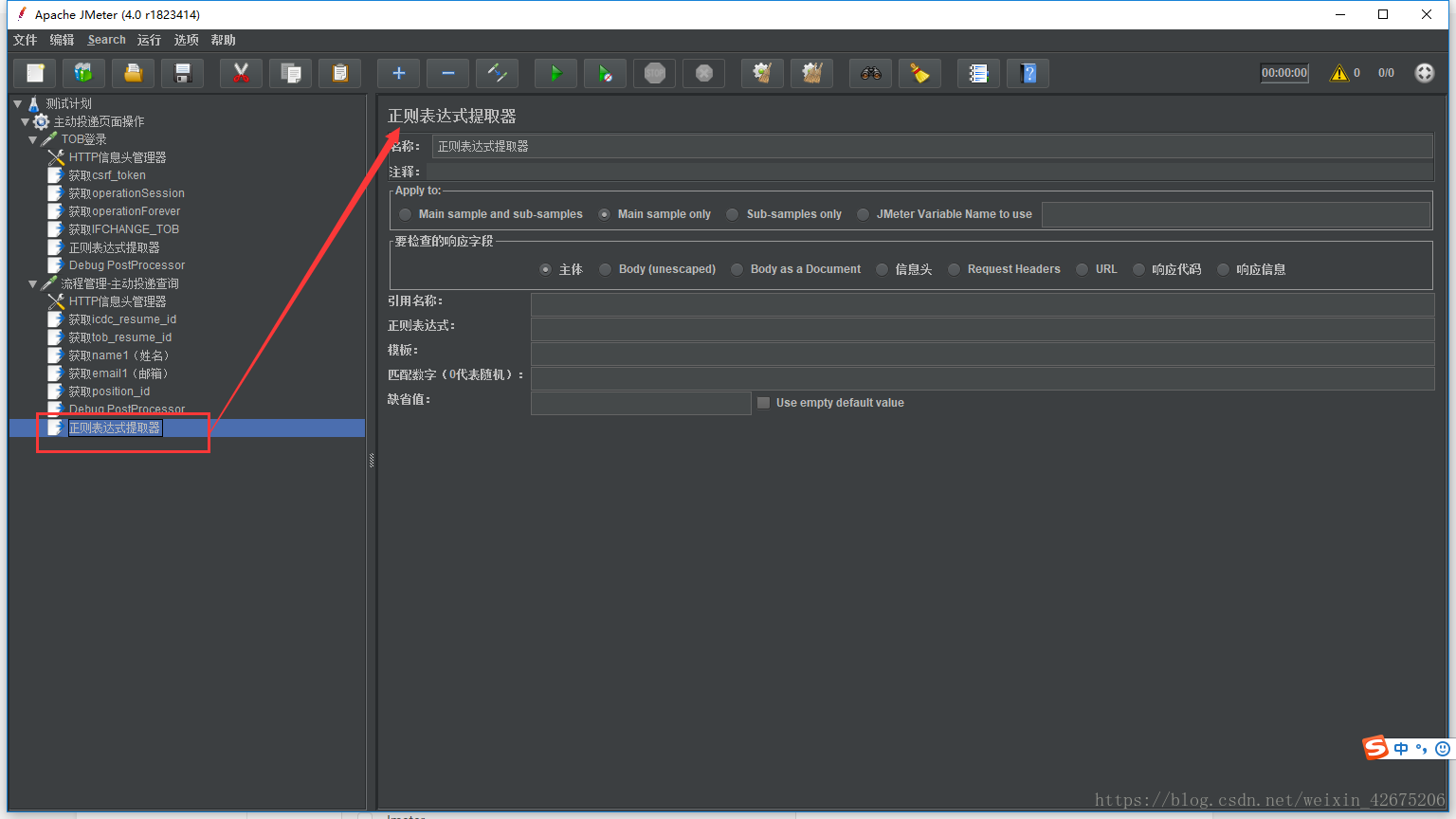The height and width of the screenshot is (819, 1456).
Task: Enable Use empty default value checkbox
Action: (x=763, y=403)
